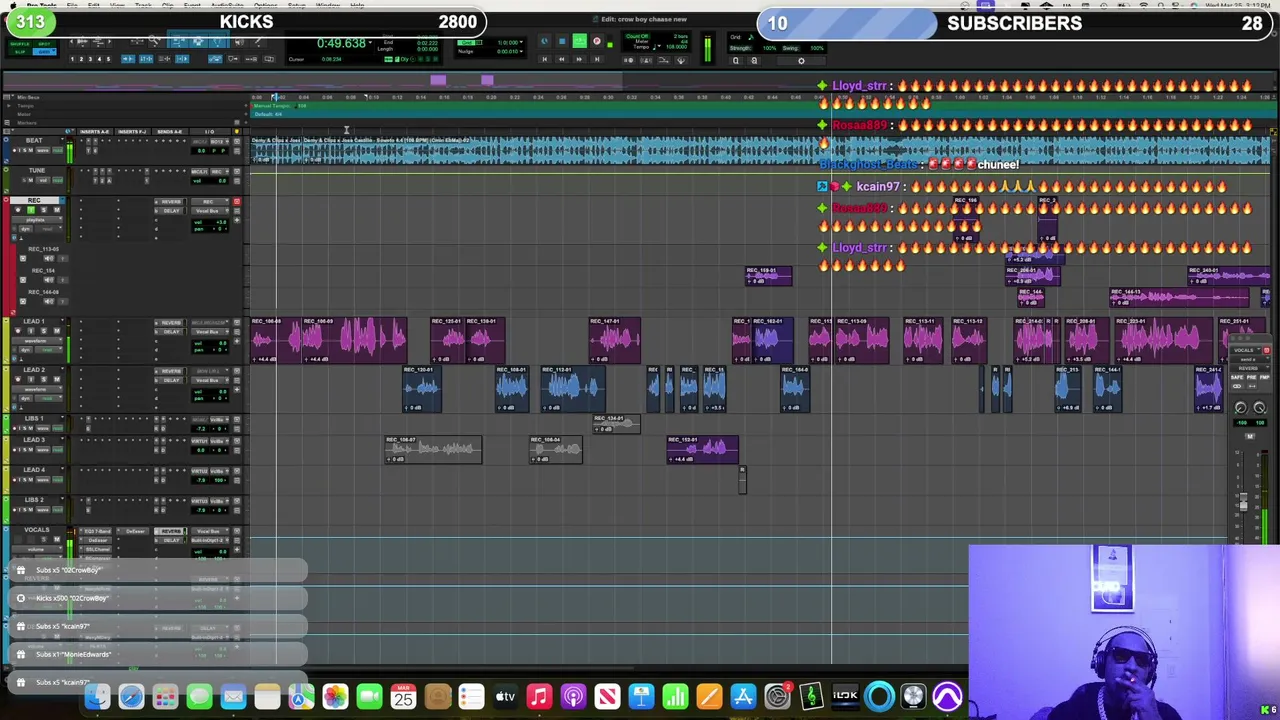Toggle input monitoring on REC track
Screen dimensions: 1280x720
tap(31, 210)
